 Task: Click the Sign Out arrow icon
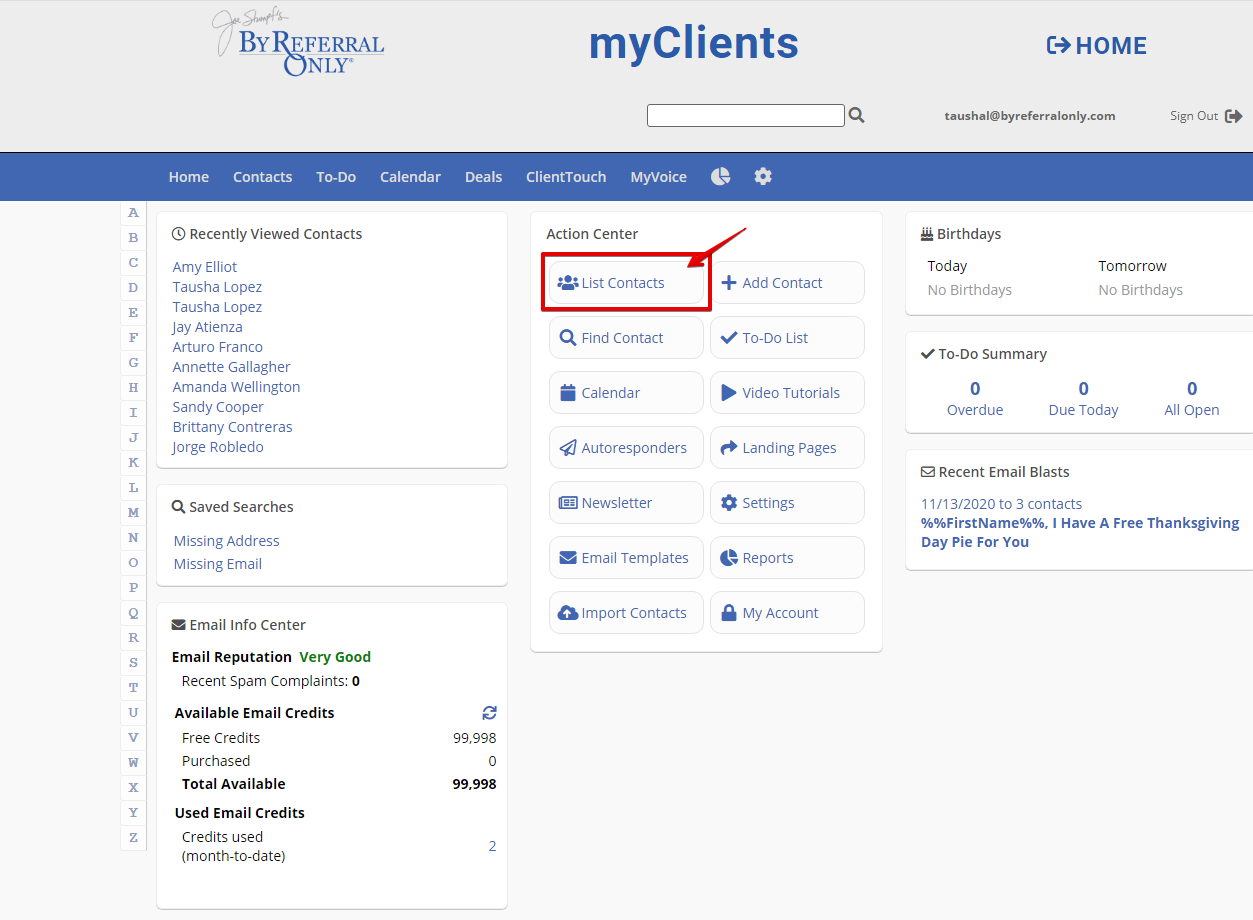[1233, 116]
